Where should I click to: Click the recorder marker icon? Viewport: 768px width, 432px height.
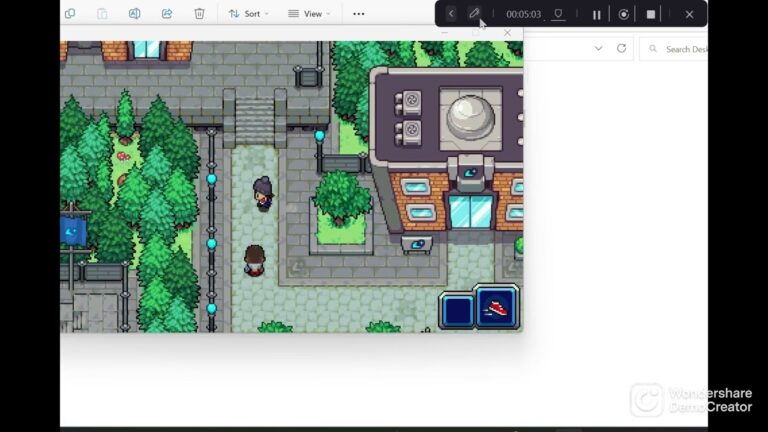click(x=558, y=14)
